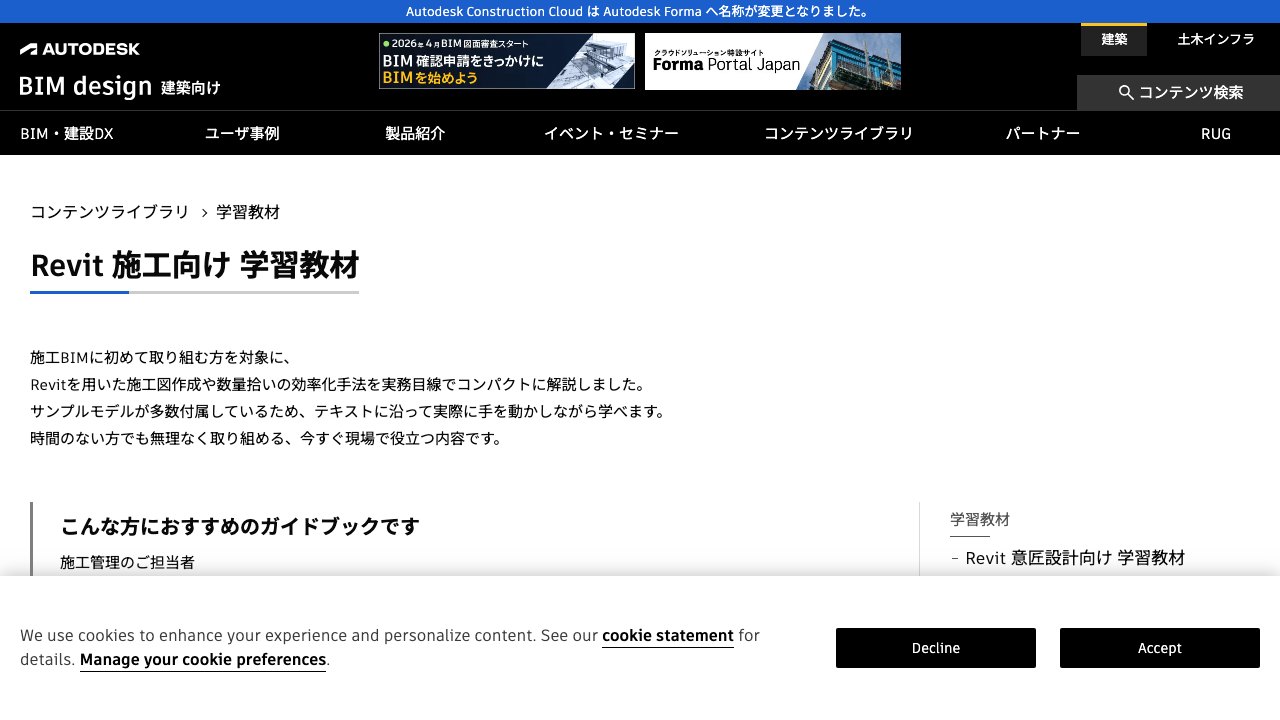Click the line starting Revitを用いた施工図作成

click(x=338, y=385)
